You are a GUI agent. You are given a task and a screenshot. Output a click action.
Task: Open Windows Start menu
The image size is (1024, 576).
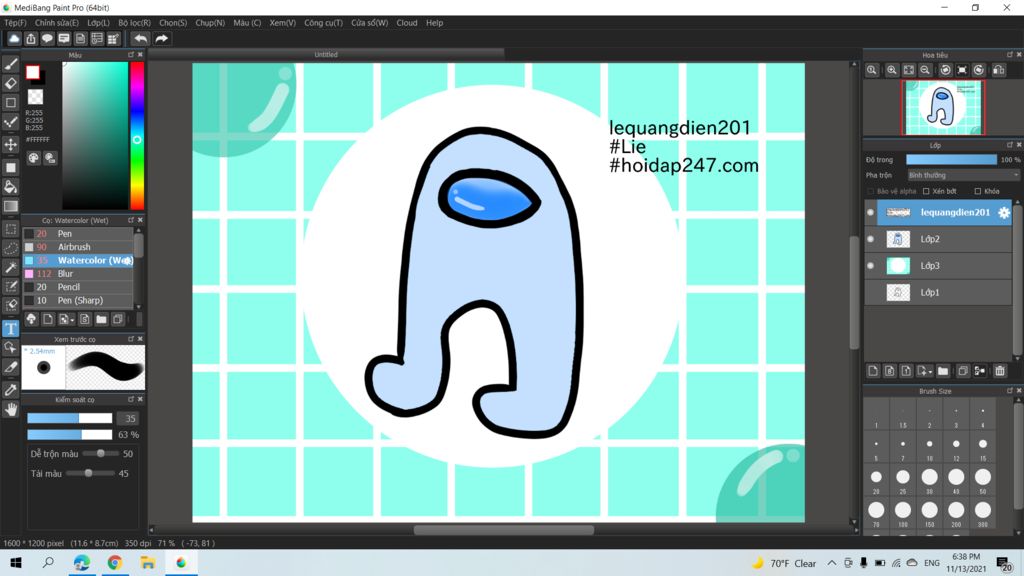pyautogui.click(x=16, y=563)
